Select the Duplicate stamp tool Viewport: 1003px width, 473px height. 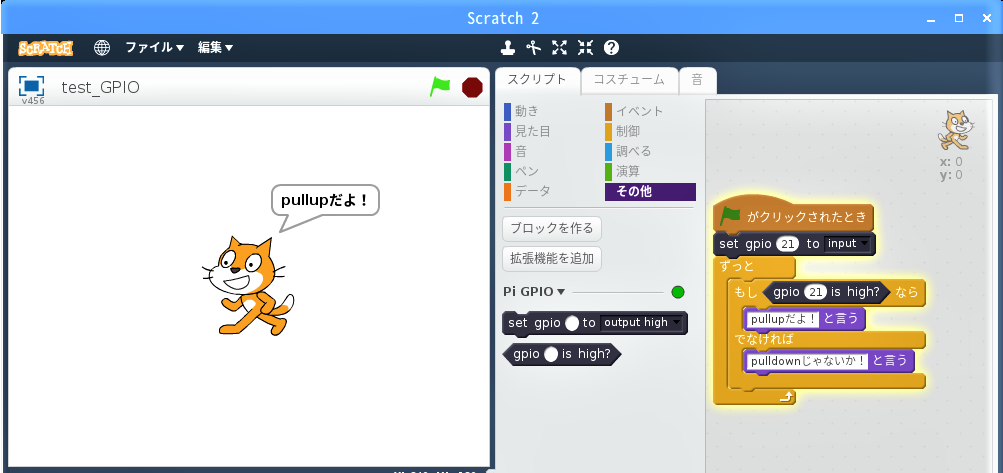507,47
